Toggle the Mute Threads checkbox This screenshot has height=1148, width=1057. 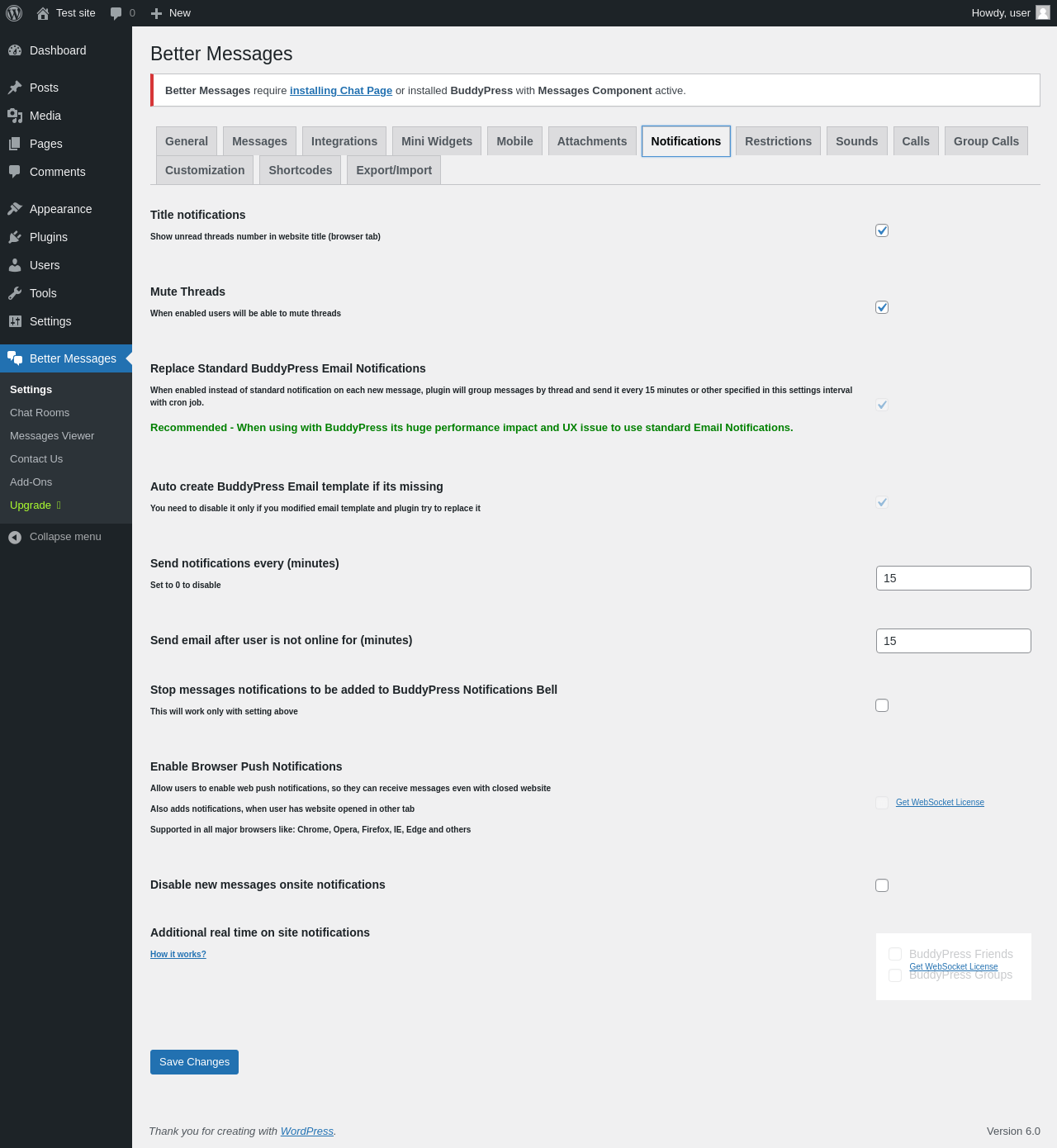click(882, 307)
